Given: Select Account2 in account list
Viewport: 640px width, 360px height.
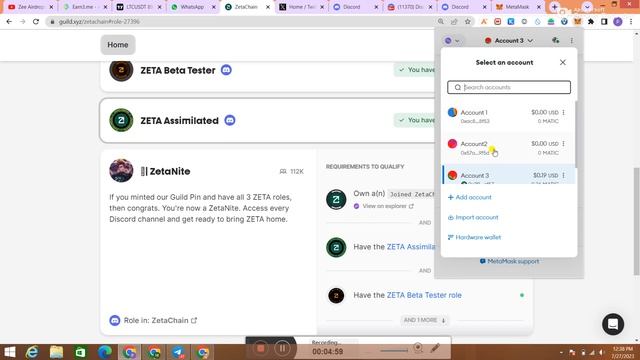Looking at the screenshot, I should tap(509, 148).
